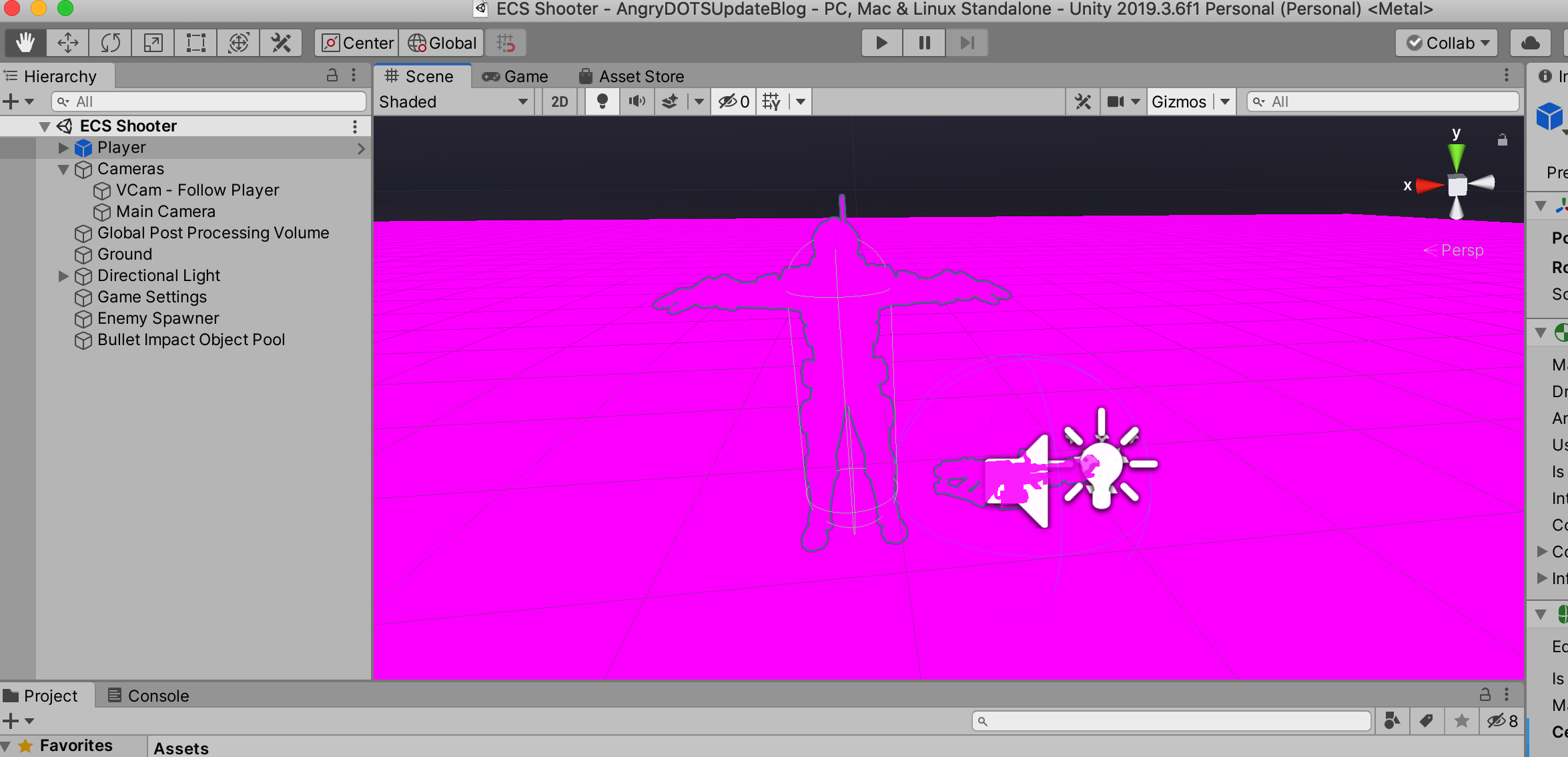Select the Scale tool
This screenshot has width=1568, height=757.
pyautogui.click(x=153, y=43)
